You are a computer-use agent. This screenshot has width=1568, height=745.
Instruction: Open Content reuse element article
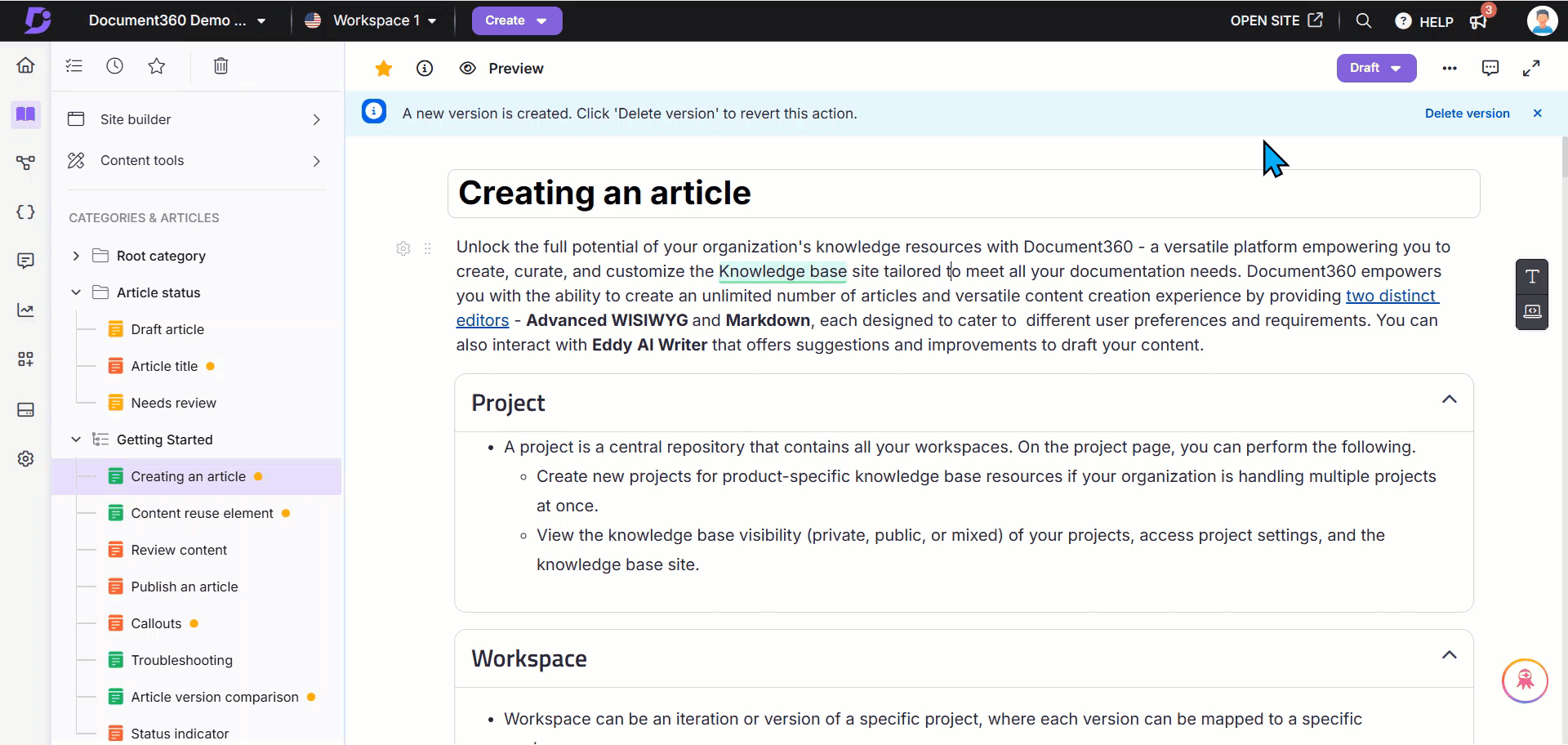coord(202,513)
